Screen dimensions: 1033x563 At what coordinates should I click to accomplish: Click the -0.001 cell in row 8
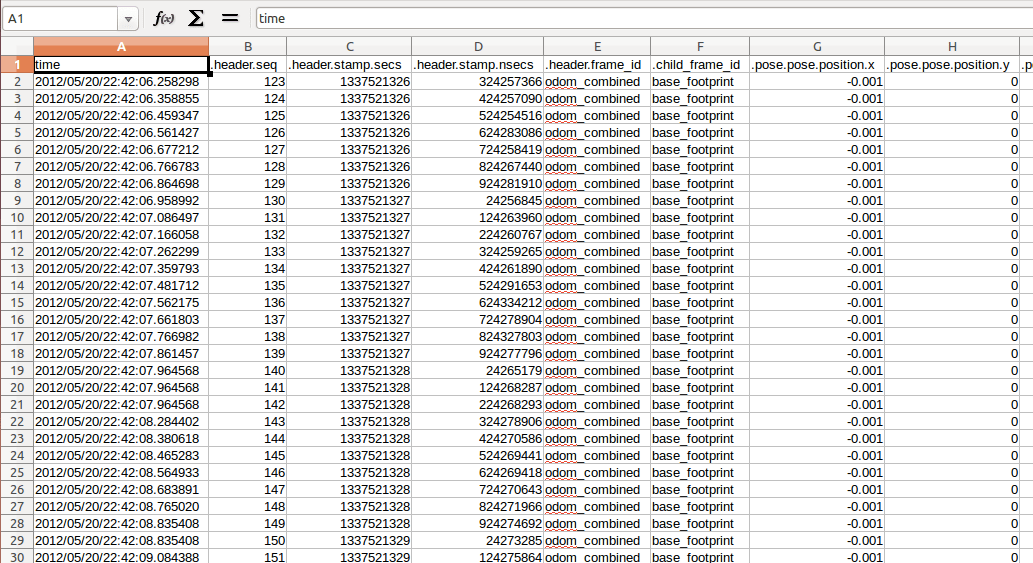pos(817,183)
